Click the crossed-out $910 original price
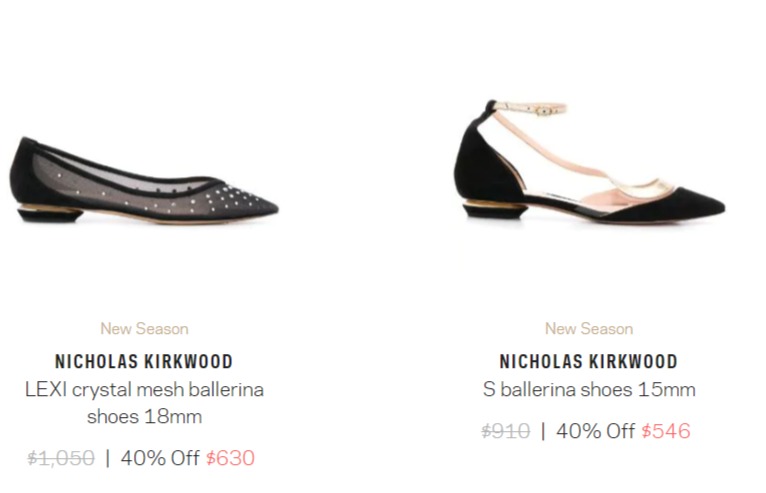The width and height of the screenshot is (766, 493). click(506, 431)
